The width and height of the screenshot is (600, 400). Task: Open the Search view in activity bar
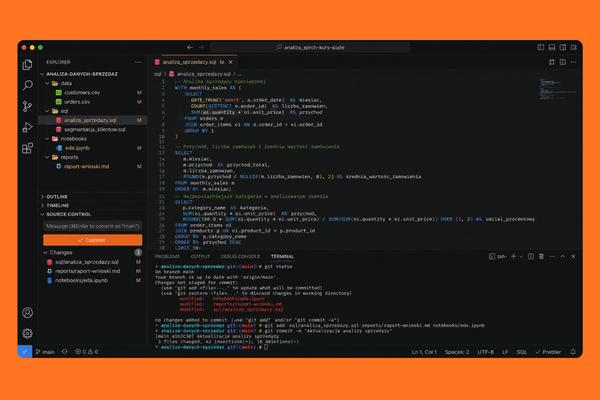point(28,85)
